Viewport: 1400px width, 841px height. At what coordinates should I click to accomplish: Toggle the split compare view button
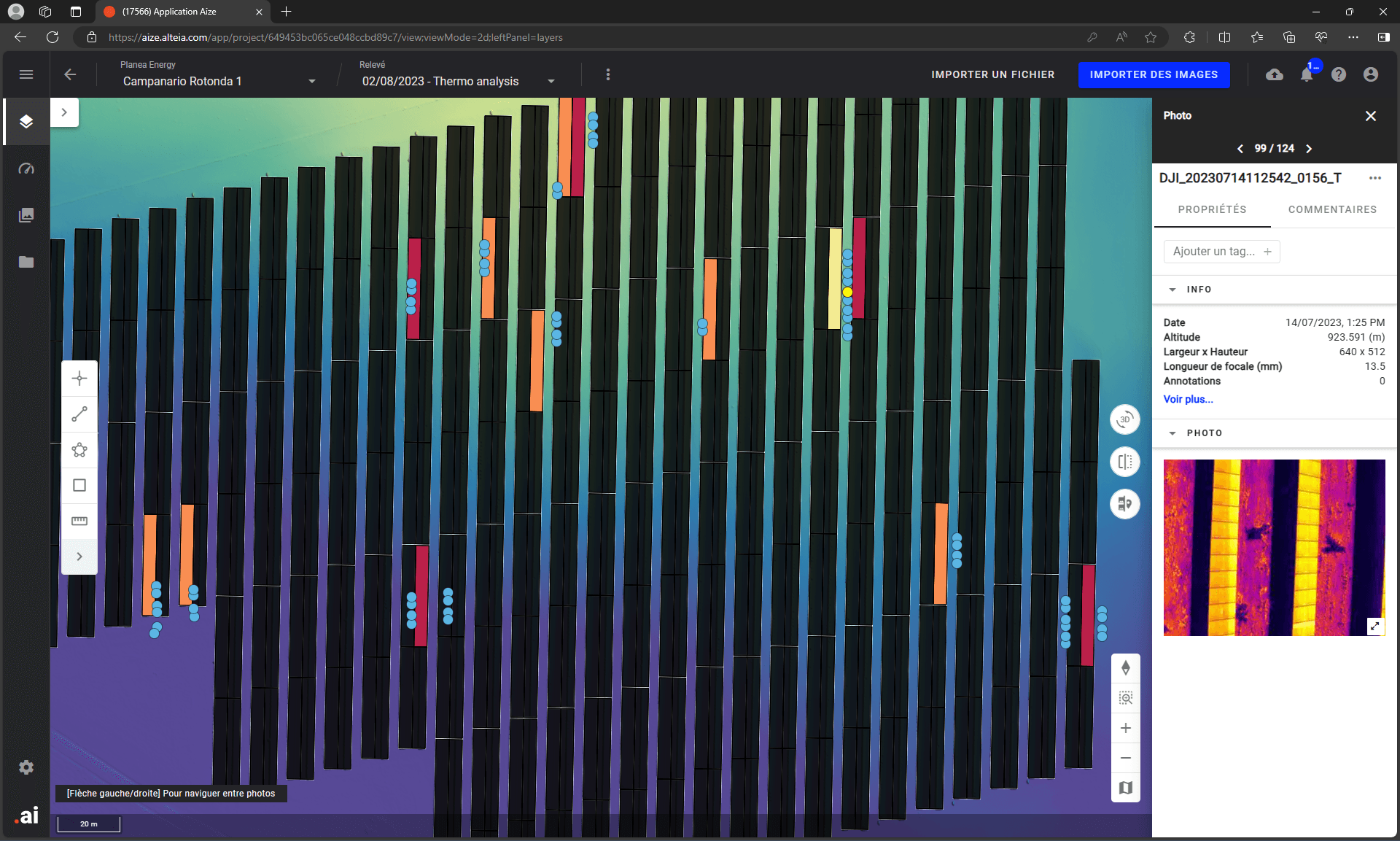(1124, 462)
